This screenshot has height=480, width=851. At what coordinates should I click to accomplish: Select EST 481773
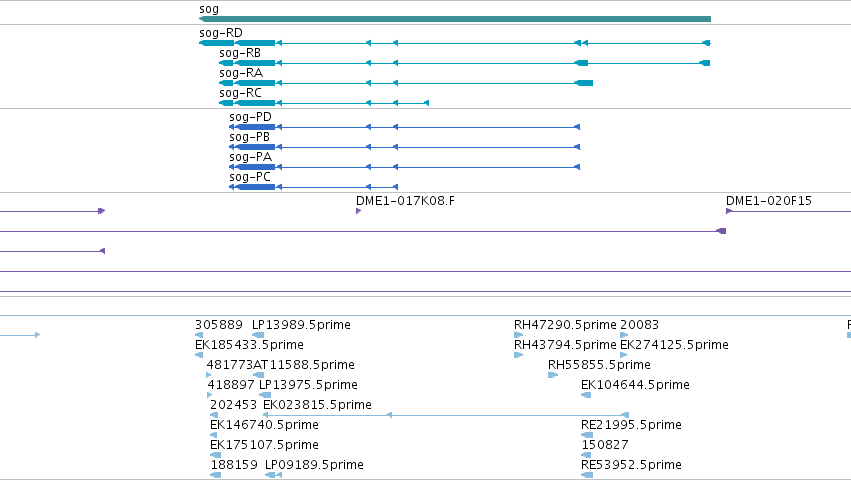point(230,365)
